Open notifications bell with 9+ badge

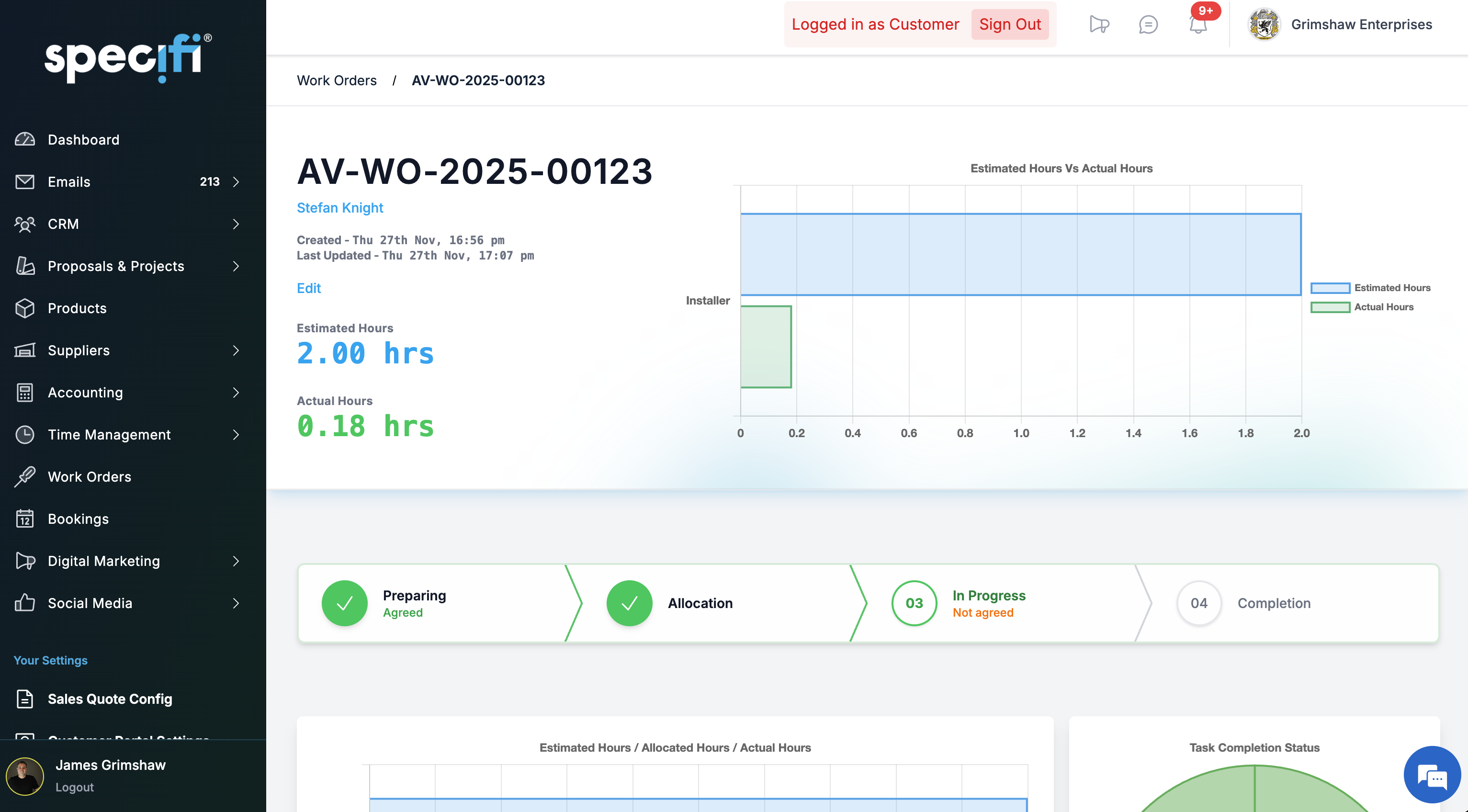pyautogui.click(x=1198, y=24)
